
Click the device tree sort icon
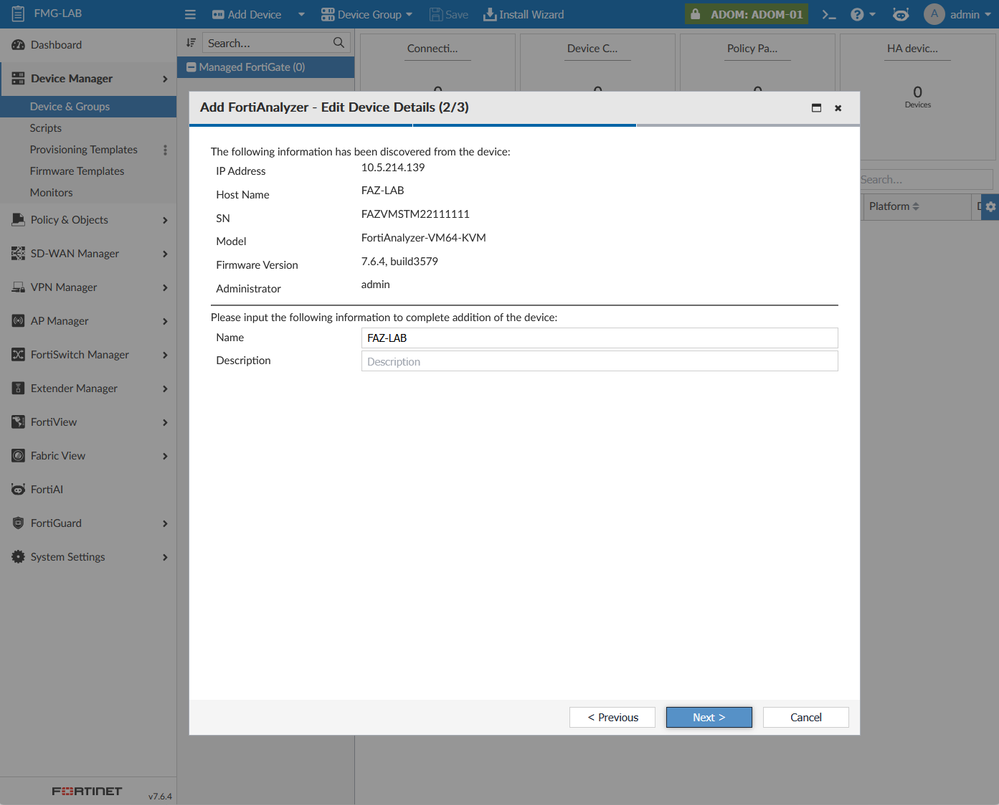pyautogui.click(x=190, y=43)
